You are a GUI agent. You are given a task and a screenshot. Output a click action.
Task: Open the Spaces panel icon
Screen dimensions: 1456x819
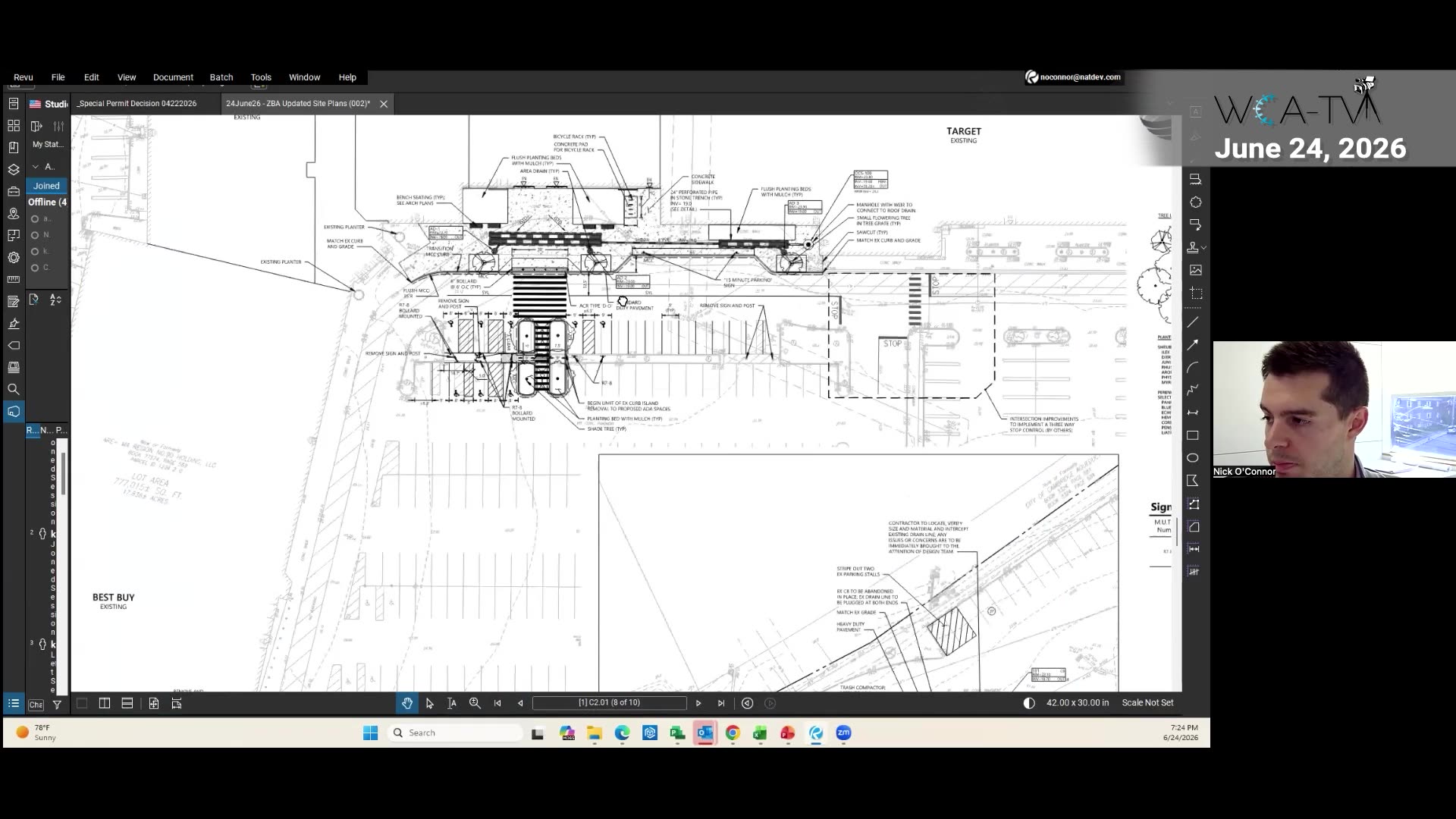pyautogui.click(x=14, y=235)
